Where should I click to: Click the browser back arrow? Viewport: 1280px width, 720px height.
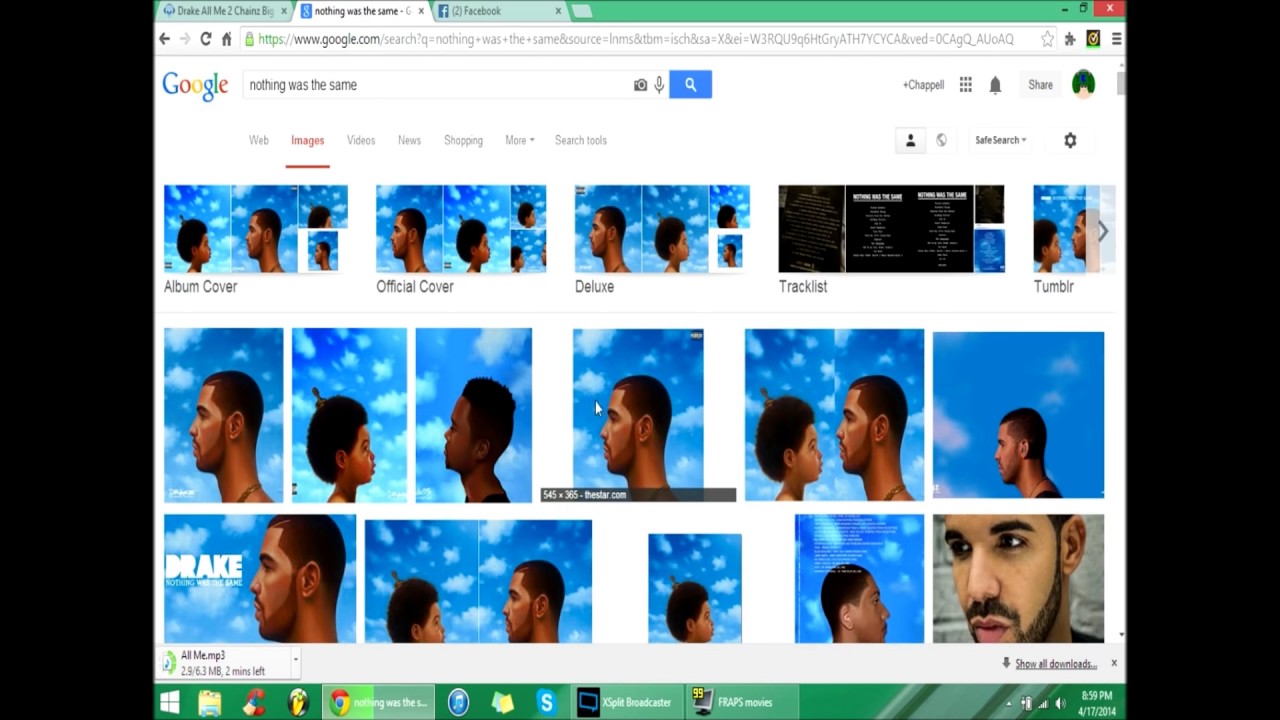click(x=164, y=39)
